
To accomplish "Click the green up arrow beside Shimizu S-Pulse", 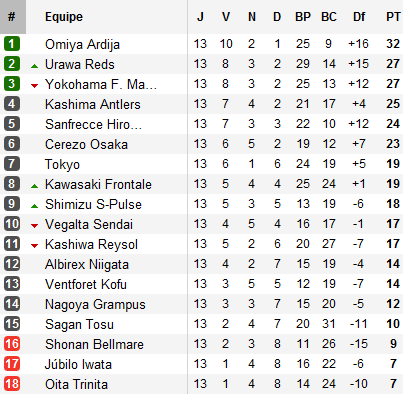I will (34, 206).
